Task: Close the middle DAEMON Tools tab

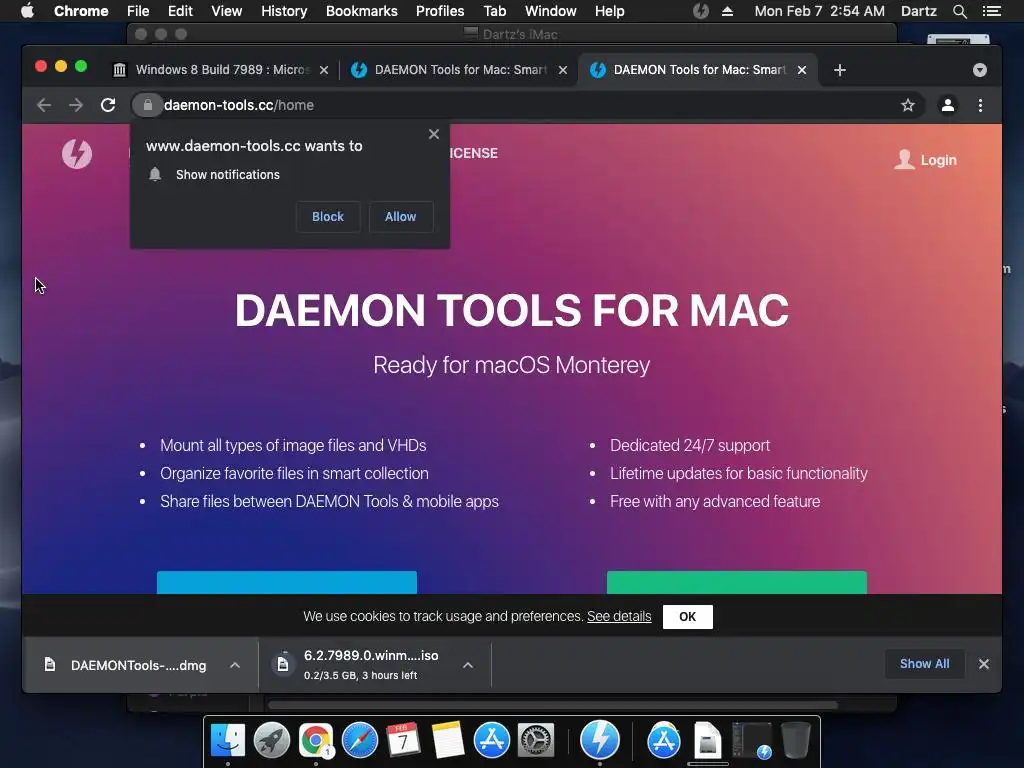Action: 563,70
